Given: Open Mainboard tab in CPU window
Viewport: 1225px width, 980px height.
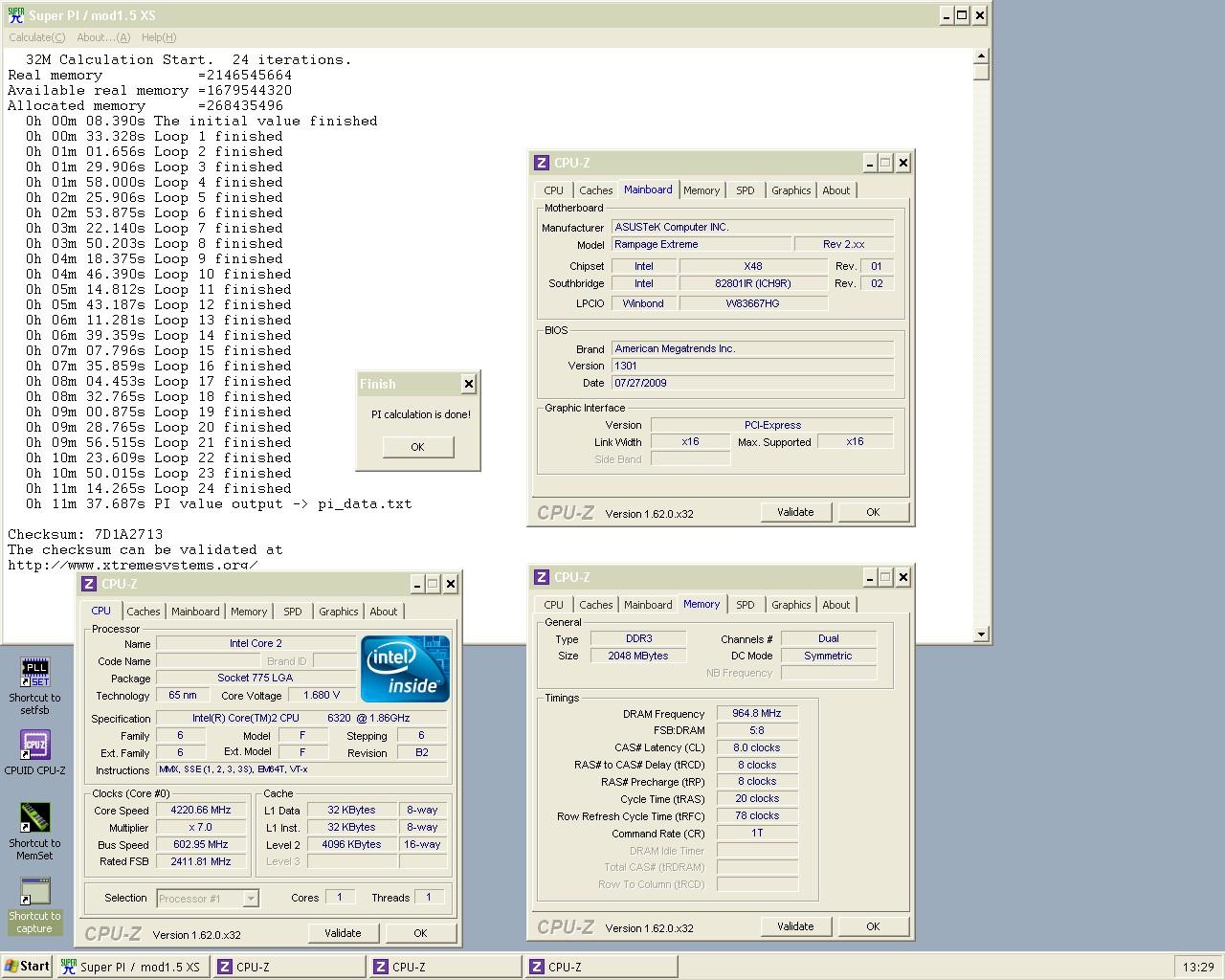Looking at the screenshot, I should (195, 612).
